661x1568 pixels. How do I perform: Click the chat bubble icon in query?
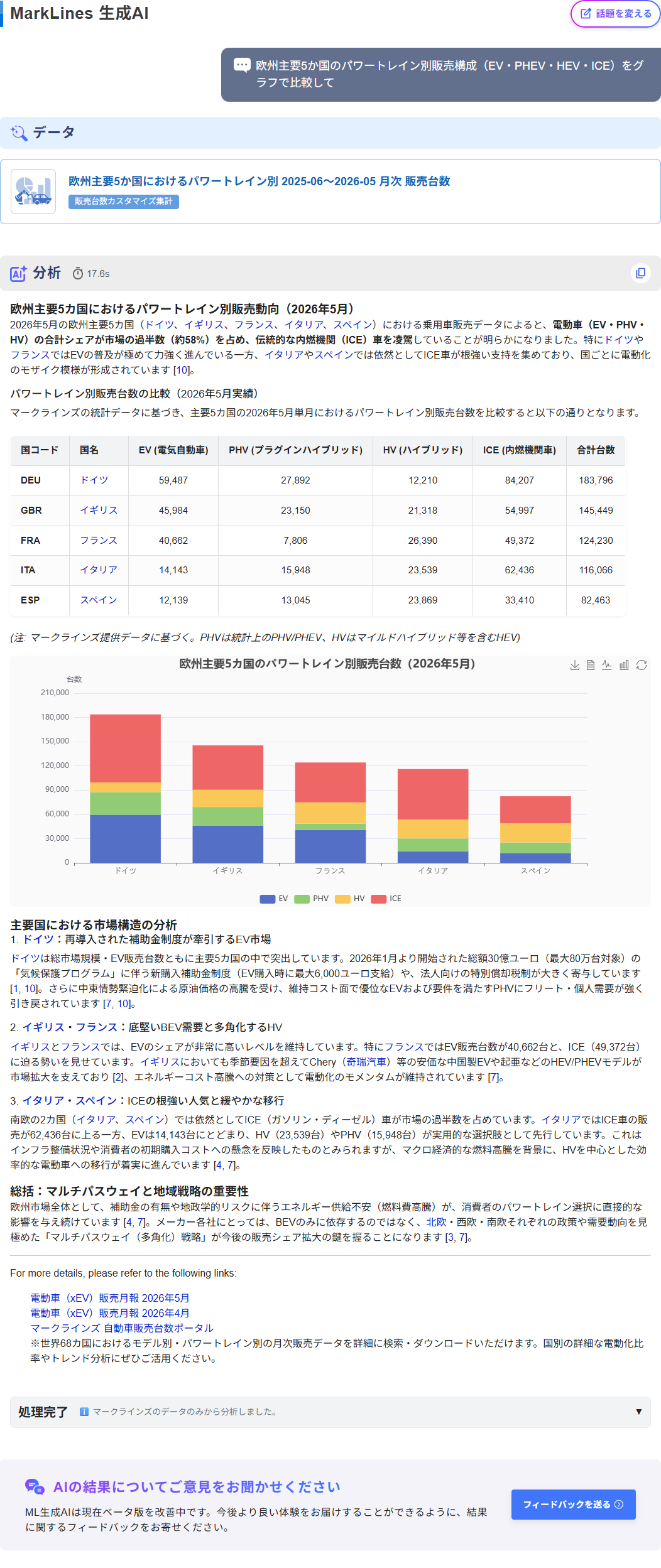click(242, 65)
